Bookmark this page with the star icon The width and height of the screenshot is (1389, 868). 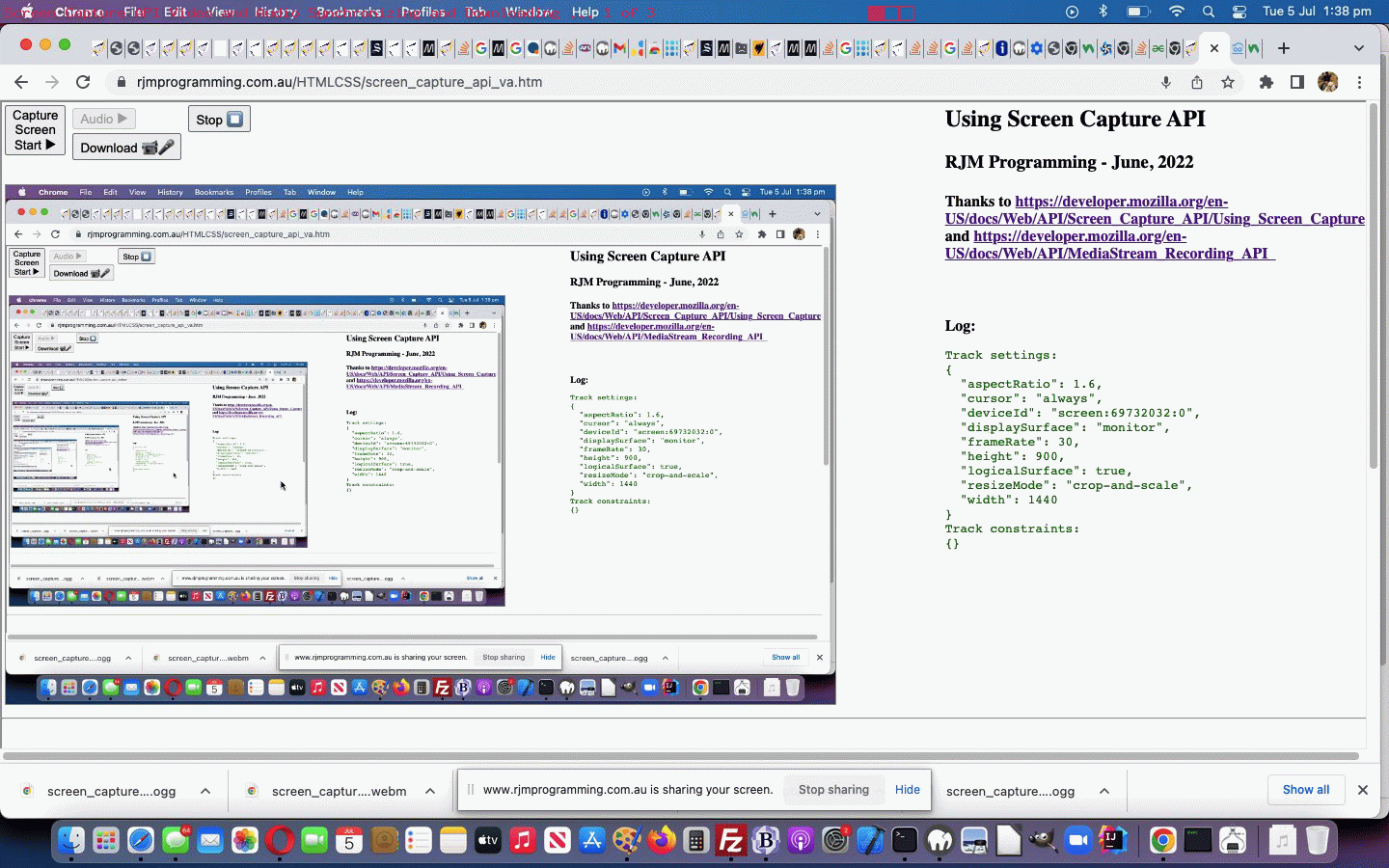(1228, 82)
